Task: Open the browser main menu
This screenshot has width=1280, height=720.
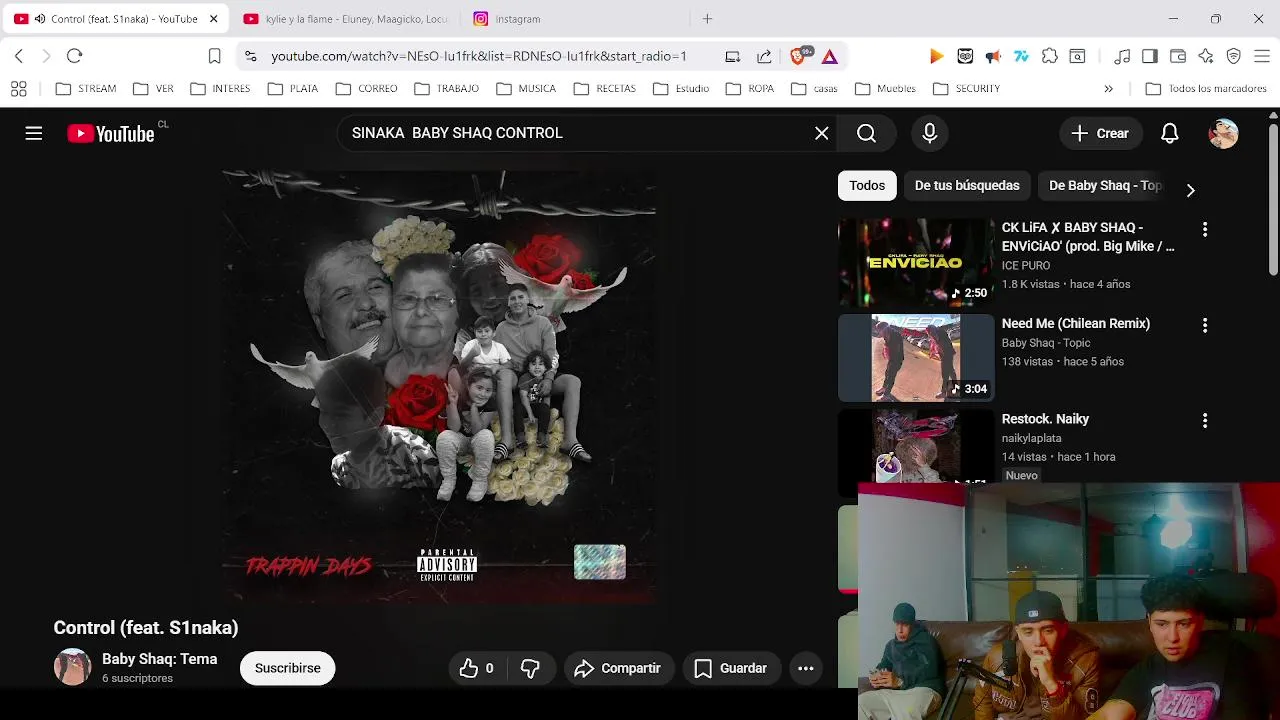Action: [1262, 56]
